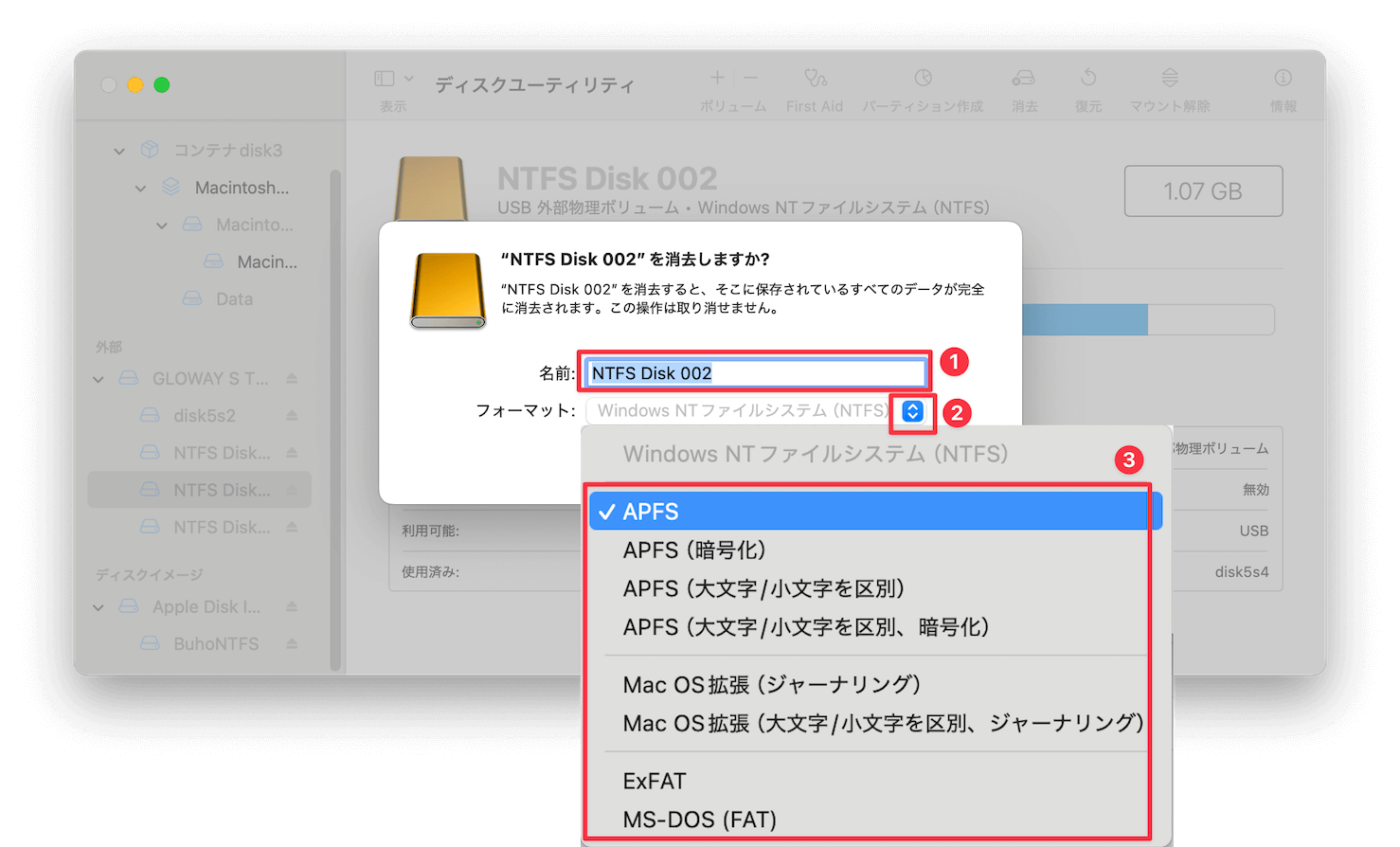Click the sidebar view toggle icon

[x=384, y=79]
